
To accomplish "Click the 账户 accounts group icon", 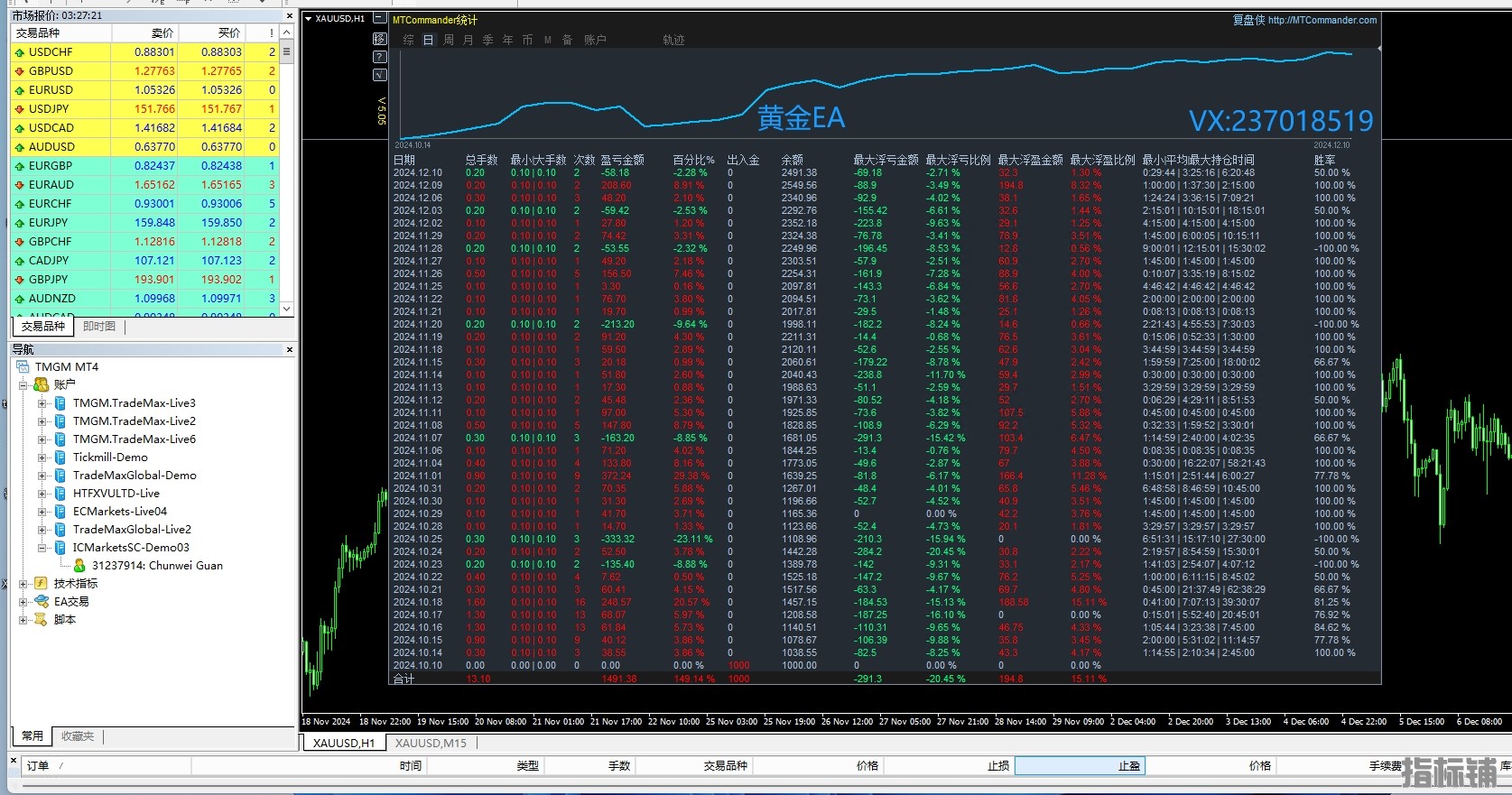I will 42,384.
